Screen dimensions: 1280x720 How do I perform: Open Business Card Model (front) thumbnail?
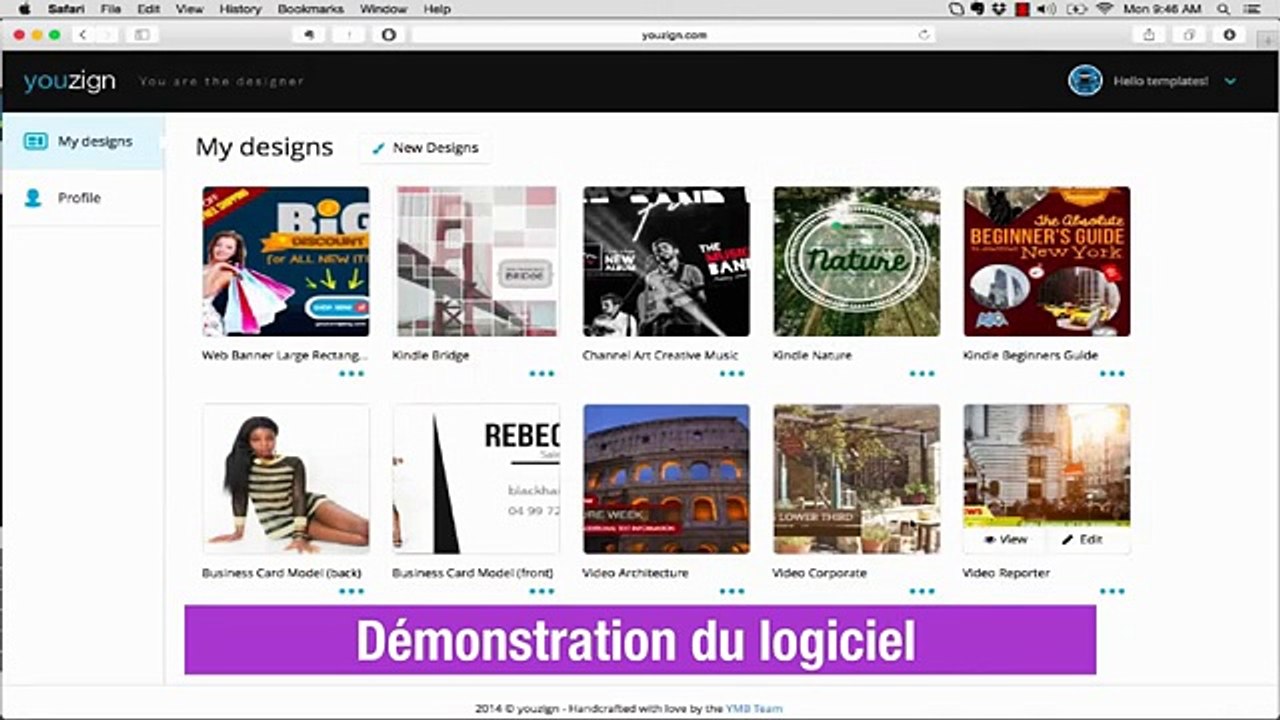tap(476, 479)
